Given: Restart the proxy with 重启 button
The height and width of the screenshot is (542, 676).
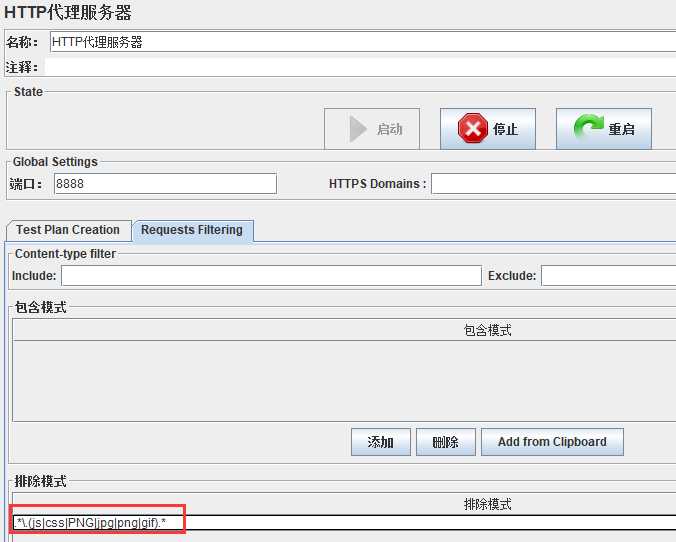Looking at the screenshot, I should click(x=604, y=129).
